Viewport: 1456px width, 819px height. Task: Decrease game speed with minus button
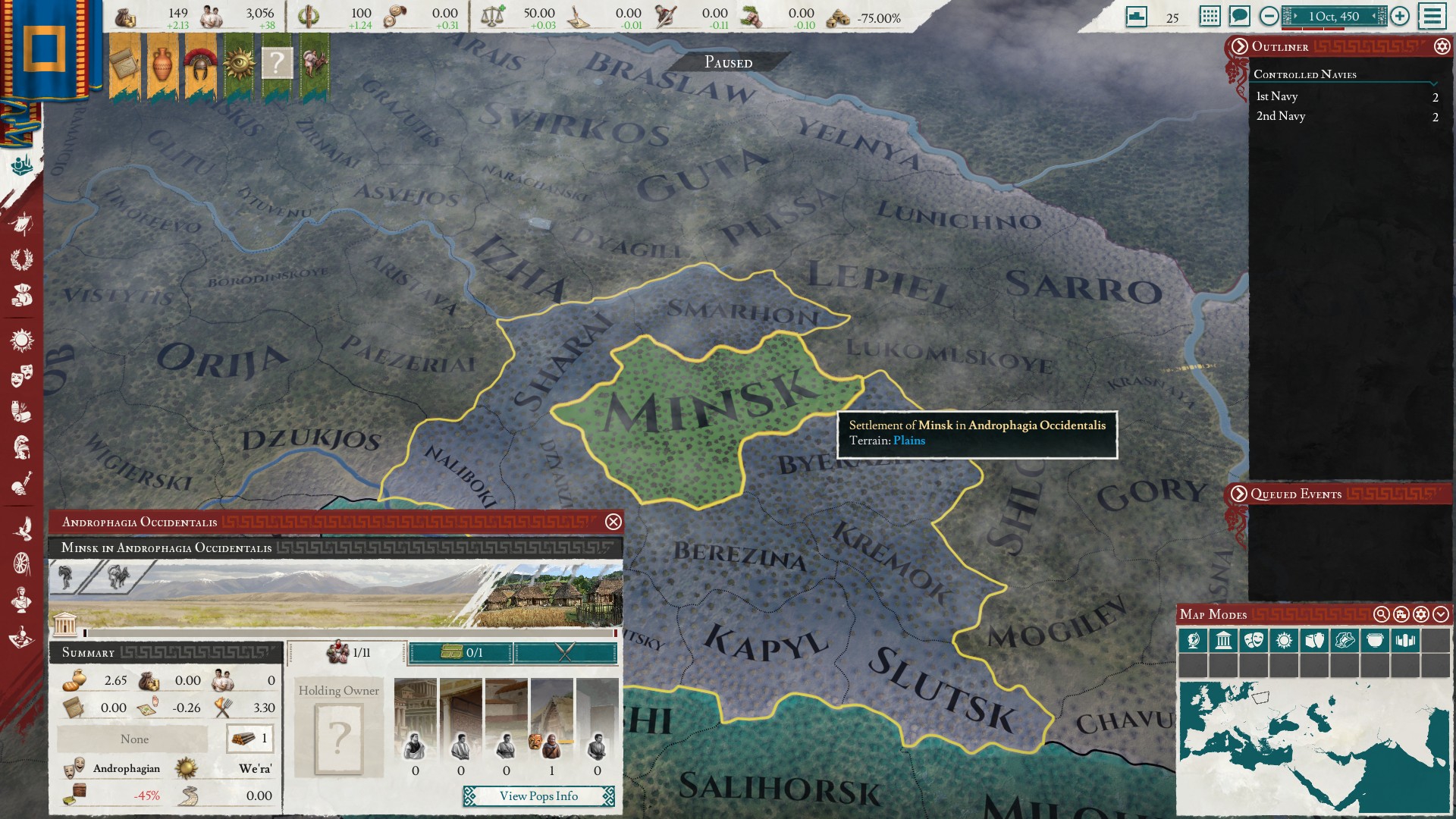coord(1269,16)
